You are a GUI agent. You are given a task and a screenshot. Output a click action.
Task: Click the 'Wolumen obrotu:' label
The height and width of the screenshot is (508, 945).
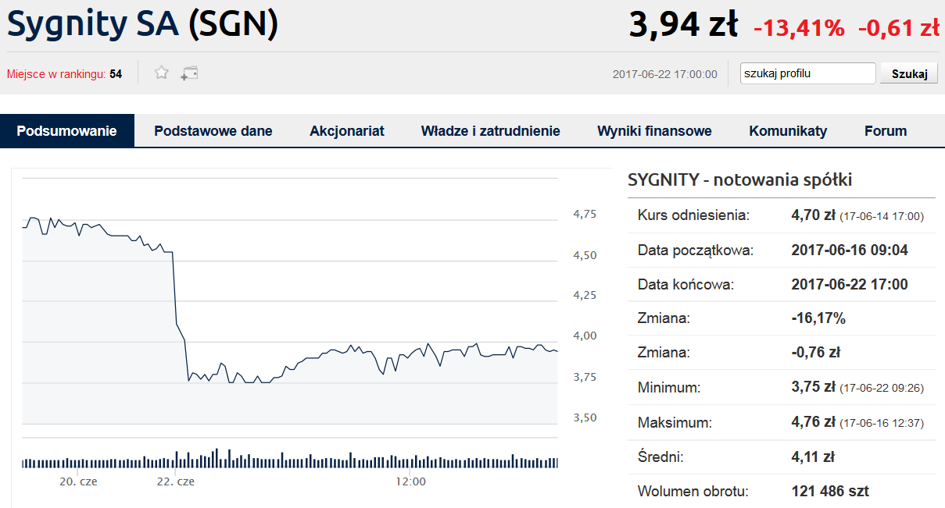[692, 491]
